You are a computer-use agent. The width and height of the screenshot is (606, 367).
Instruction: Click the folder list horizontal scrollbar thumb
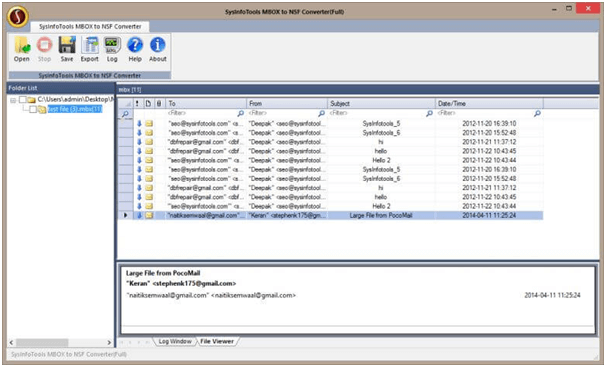pyautogui.click(x=42, y=342)
